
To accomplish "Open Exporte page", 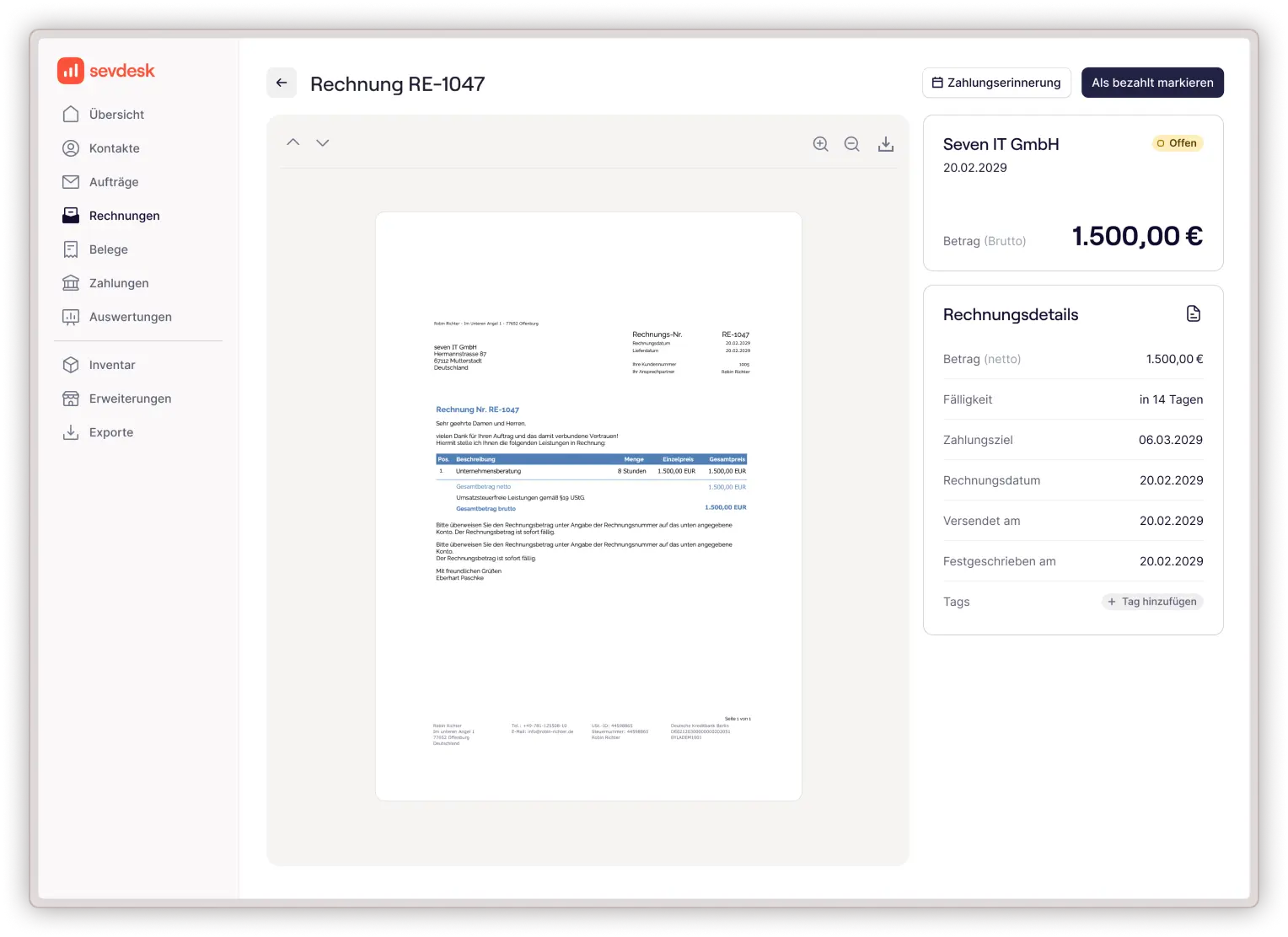I will point(111,432).
